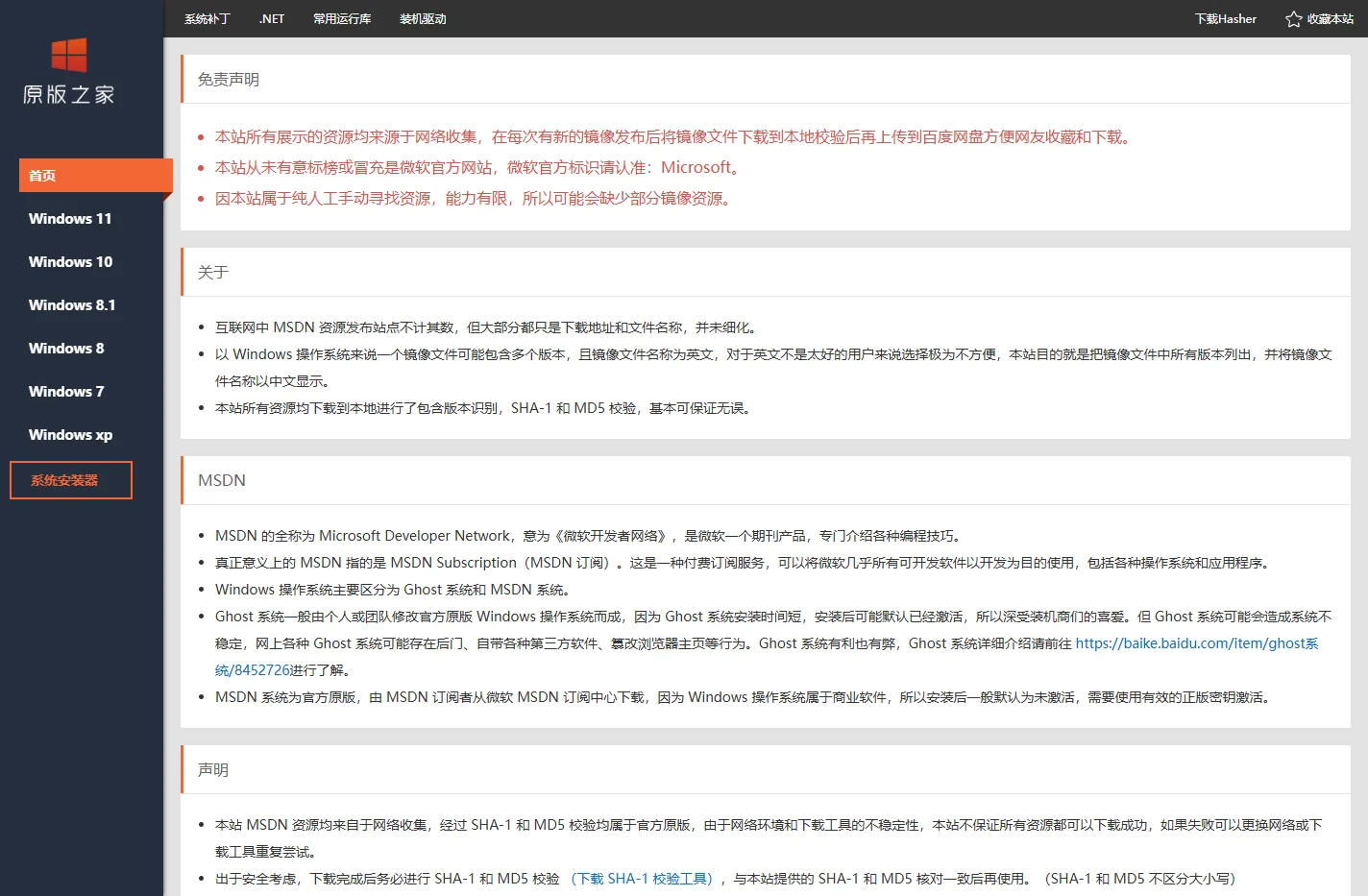Viewport: 1368px width, 896px height.
Task: Click the line starting 互联网中 MSDN 资源
Action: coord(489,327)
